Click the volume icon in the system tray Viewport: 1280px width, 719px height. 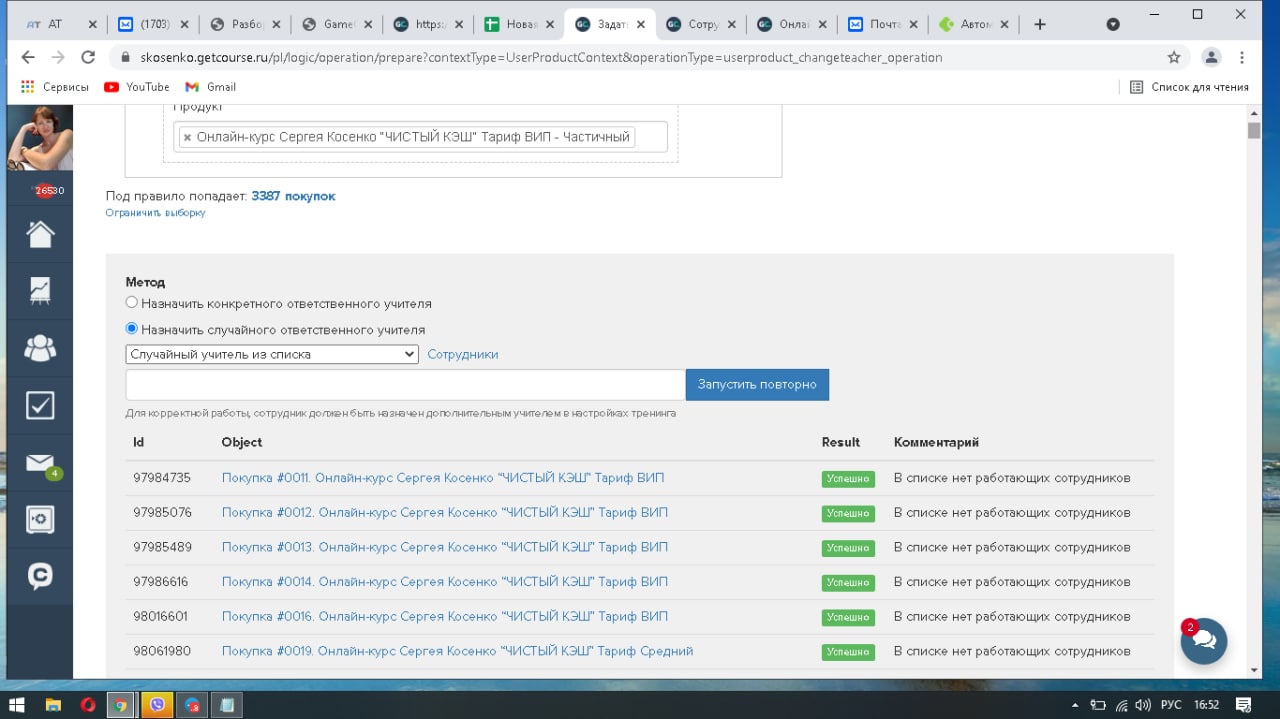(x=1144, y=705)
